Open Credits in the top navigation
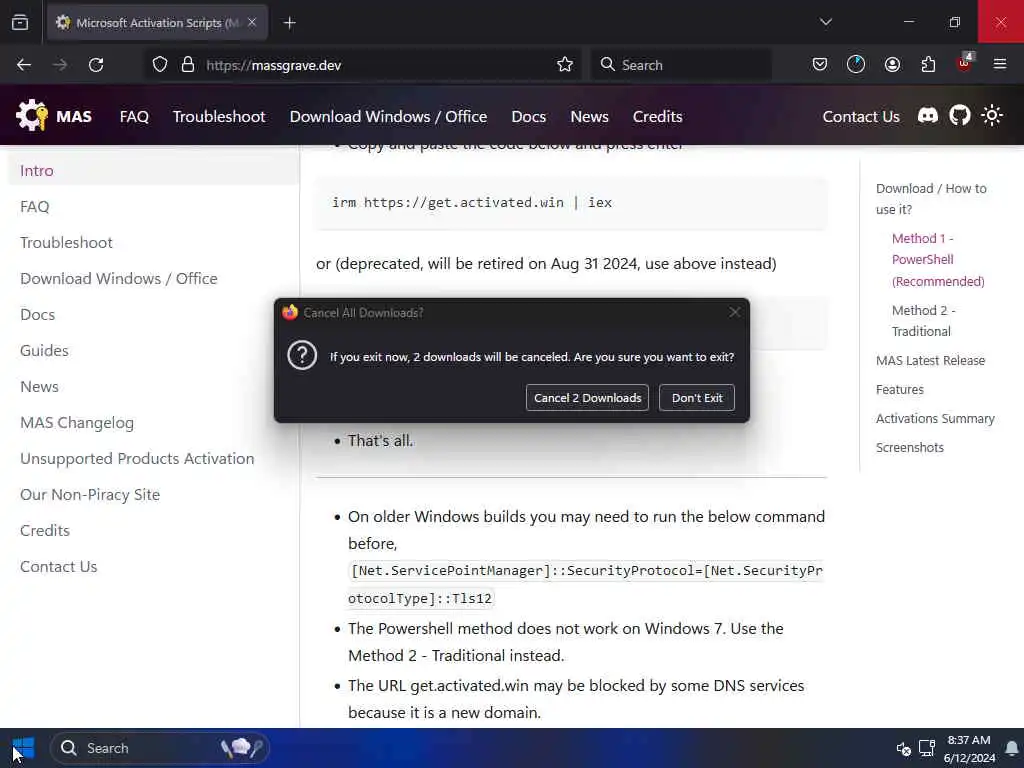Screen dimensions: 1024x768 [x=657, y=117]
